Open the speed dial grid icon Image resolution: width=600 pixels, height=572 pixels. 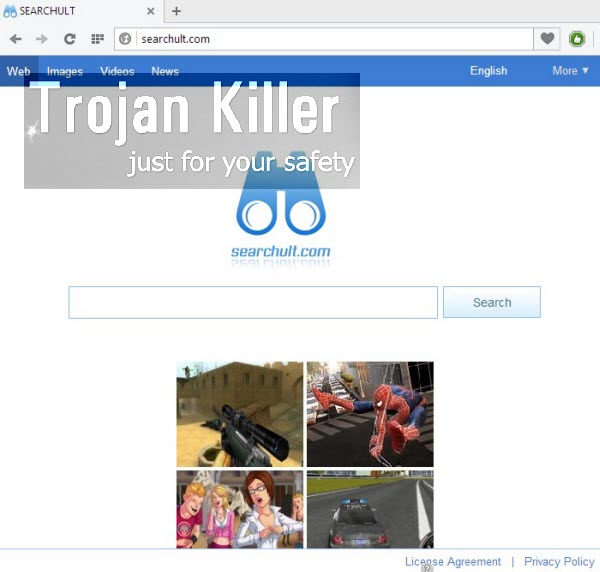tap(97, 39)
